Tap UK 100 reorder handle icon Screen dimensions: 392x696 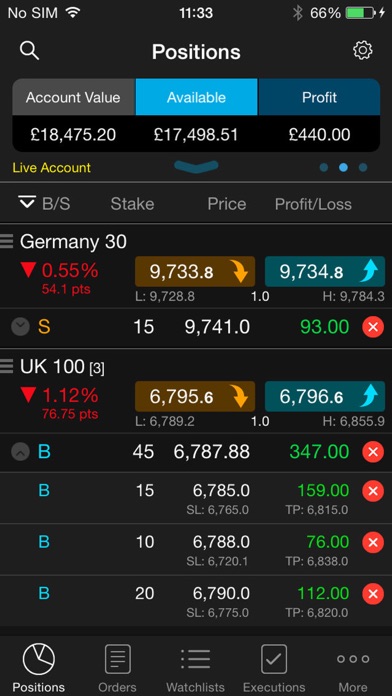coord(6,366)
